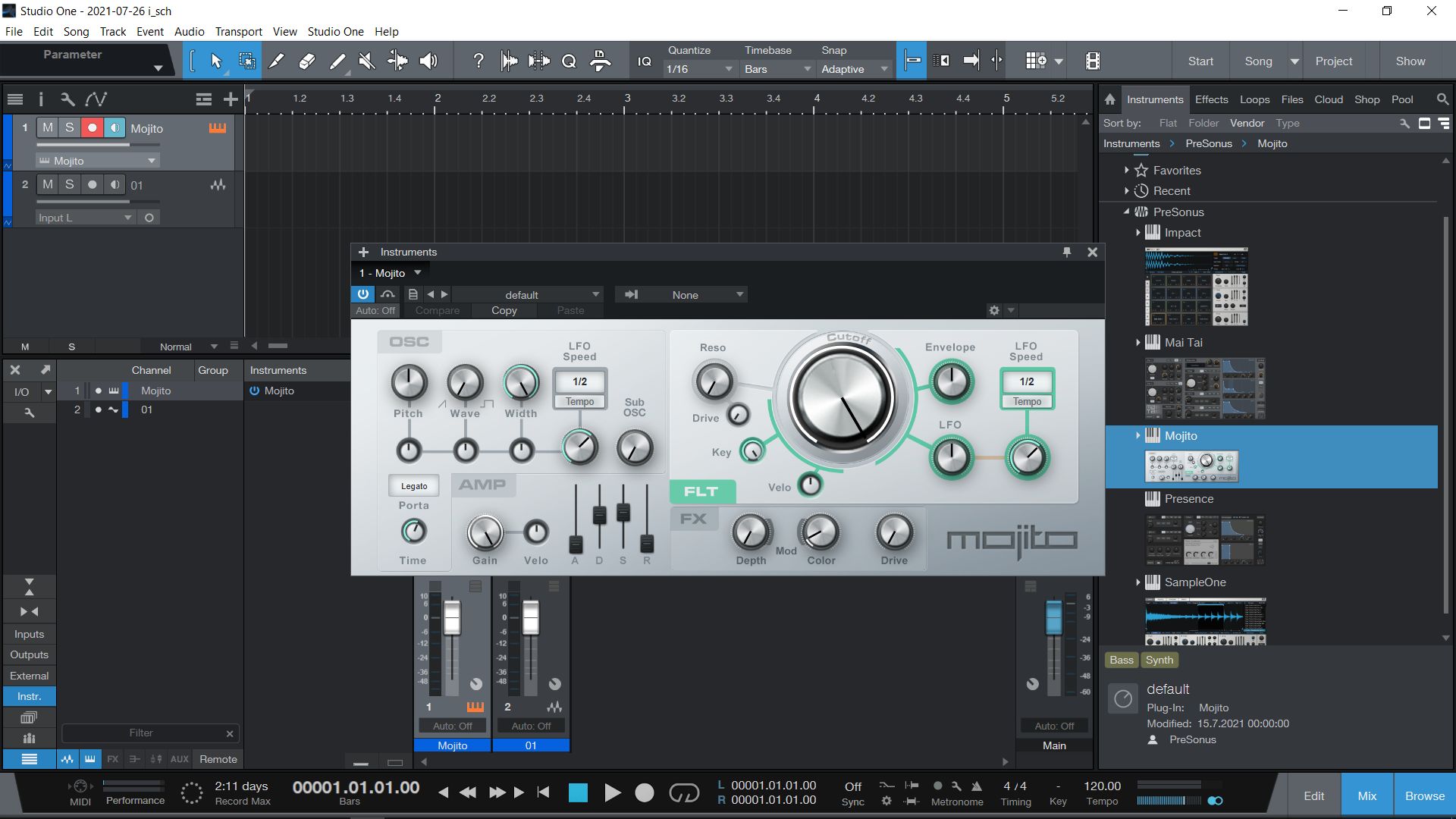Image resolution: width=1456 pixels, height=819 pixels.
Task: Open the Audio menu in menubar
Action: click(188, 31)
